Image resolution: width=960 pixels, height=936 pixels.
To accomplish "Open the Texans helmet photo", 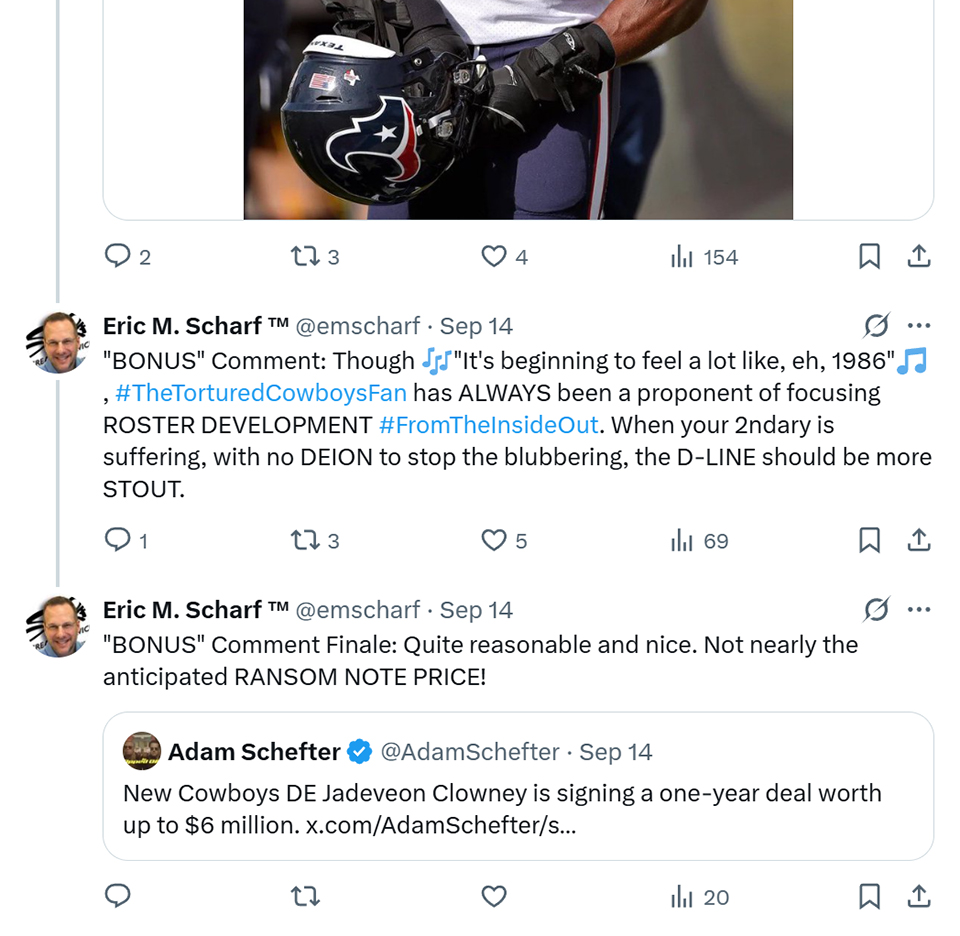I will 518,110.
